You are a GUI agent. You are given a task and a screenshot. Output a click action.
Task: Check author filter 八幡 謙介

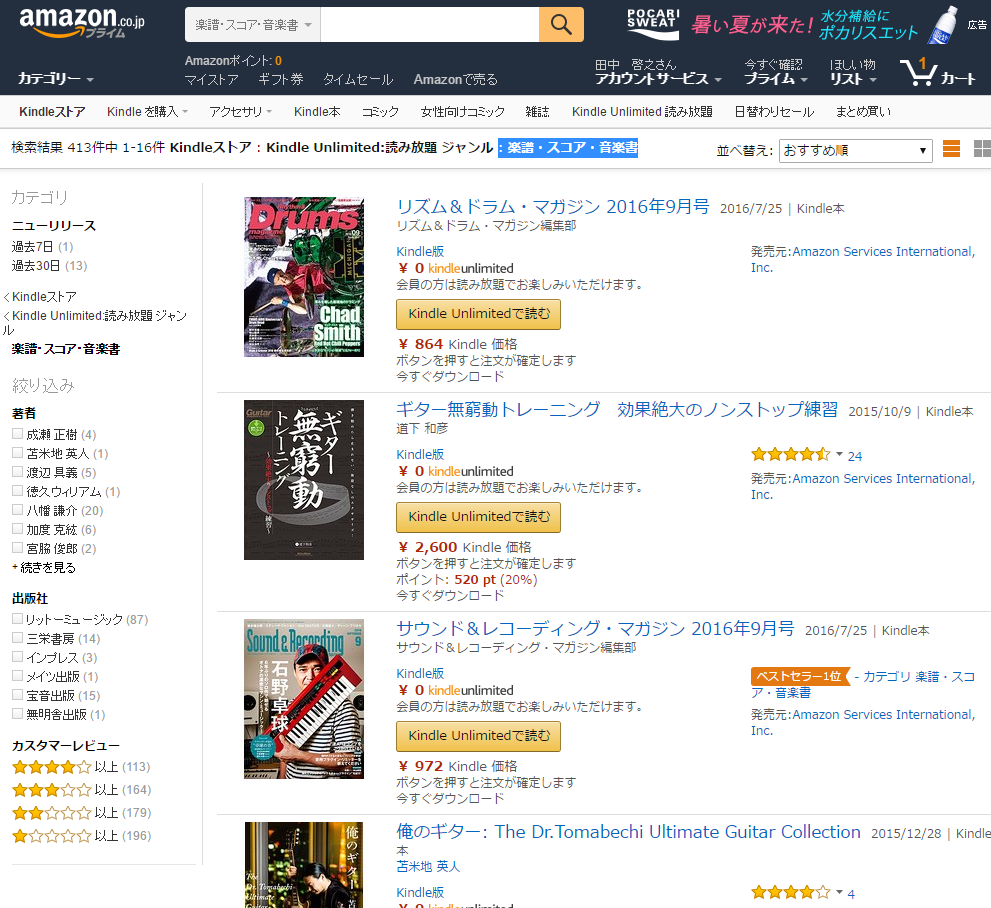point(18,509)
